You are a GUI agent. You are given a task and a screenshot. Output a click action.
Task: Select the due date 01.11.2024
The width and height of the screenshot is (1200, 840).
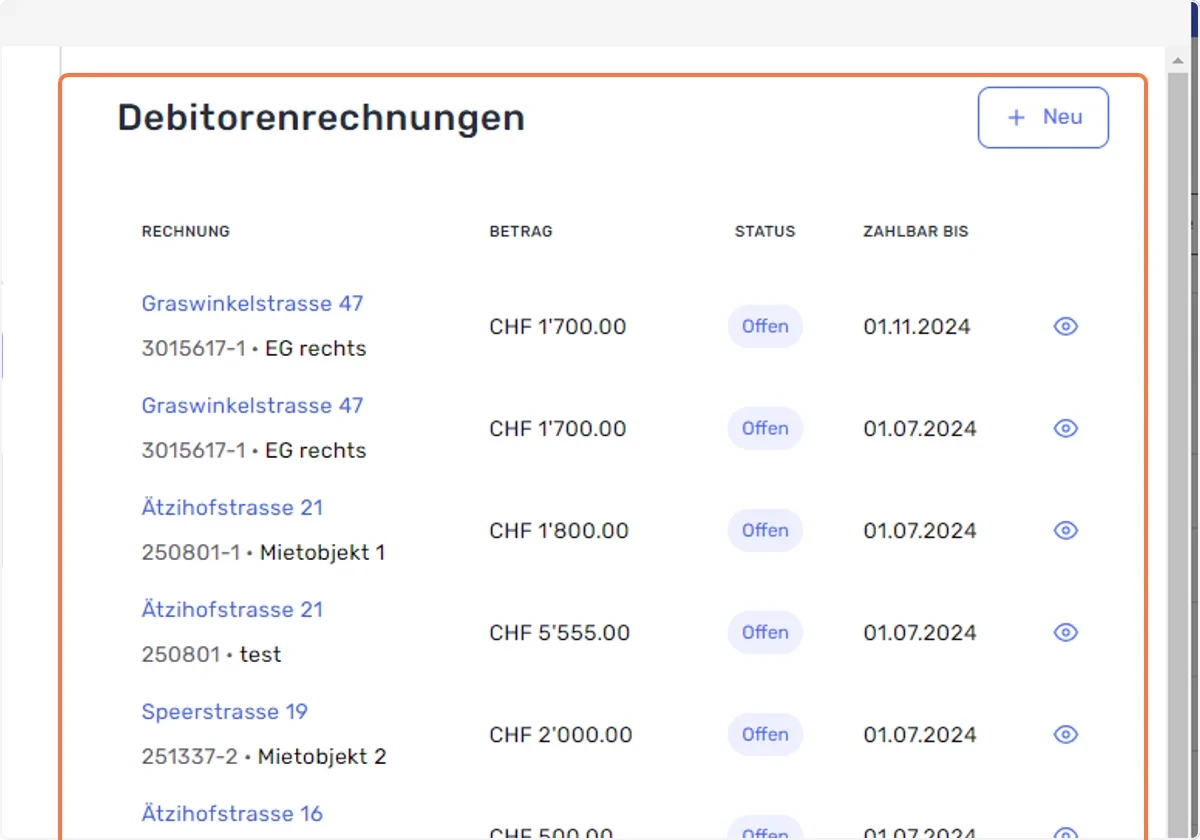click(917, 327)
